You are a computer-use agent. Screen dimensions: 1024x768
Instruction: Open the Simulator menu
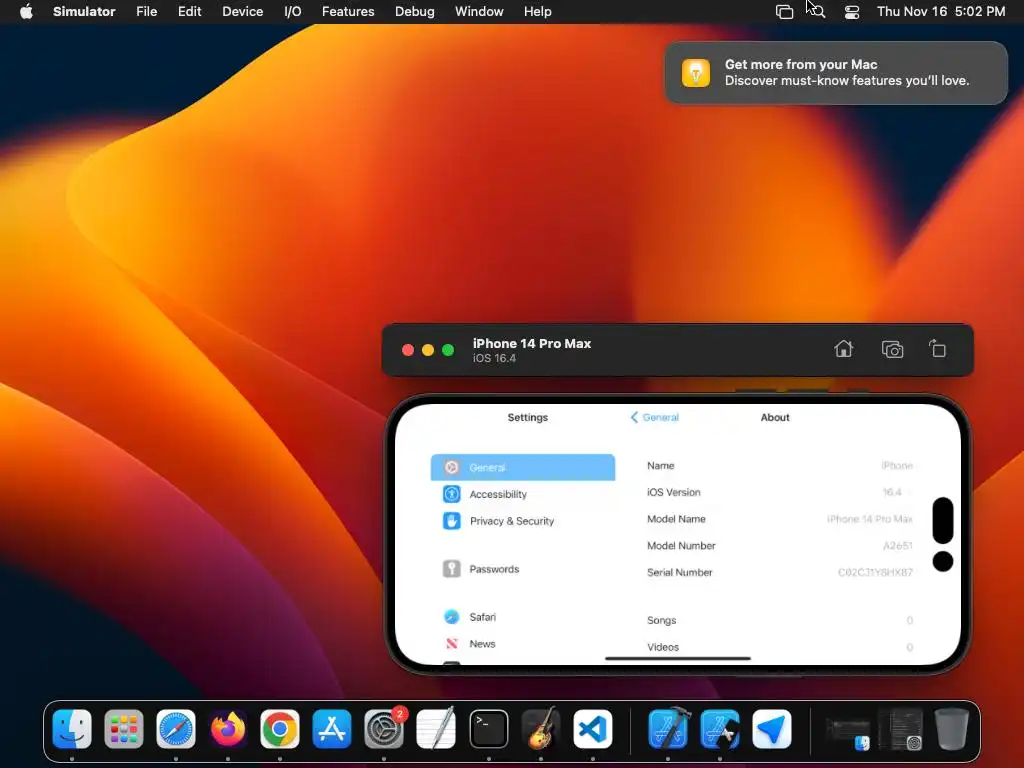click(84, 12)
